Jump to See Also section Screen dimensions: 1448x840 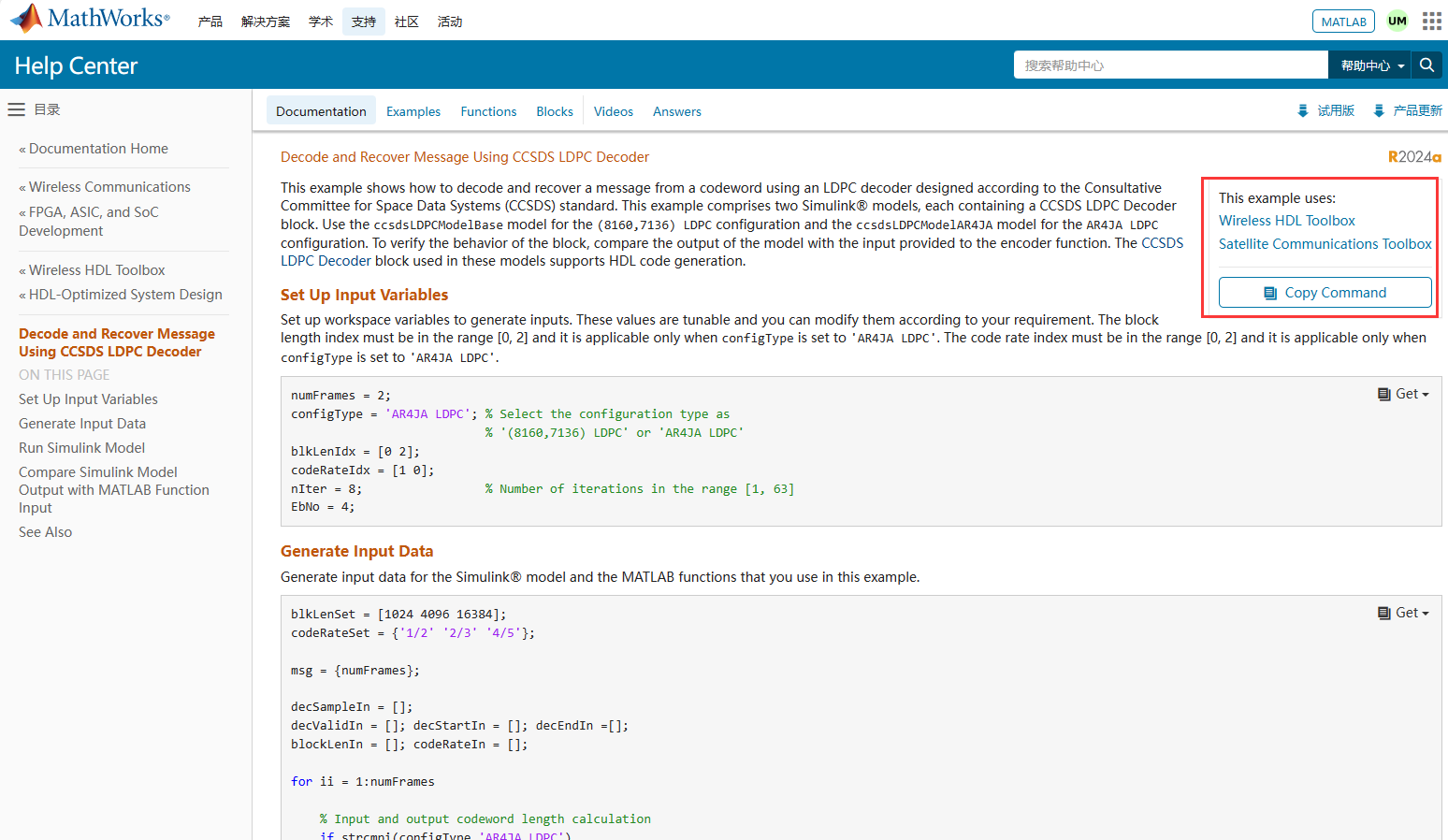(45, 532)
